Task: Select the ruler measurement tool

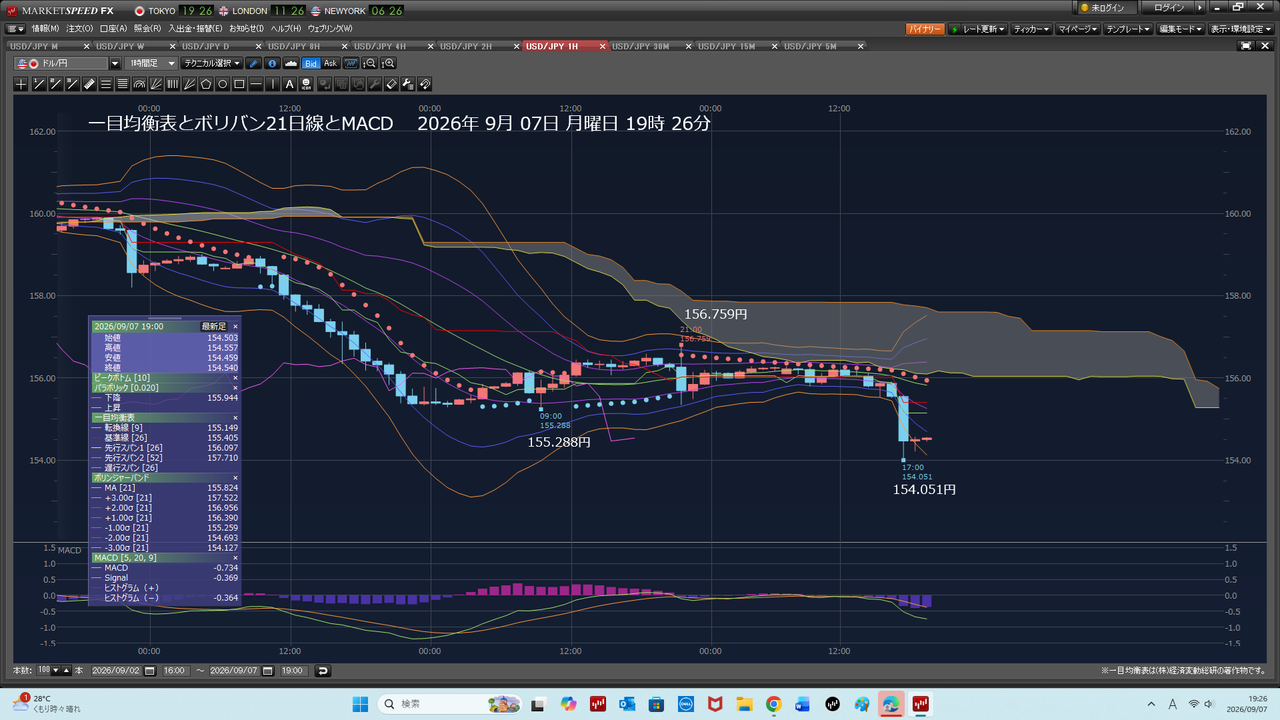Action: 88,84
